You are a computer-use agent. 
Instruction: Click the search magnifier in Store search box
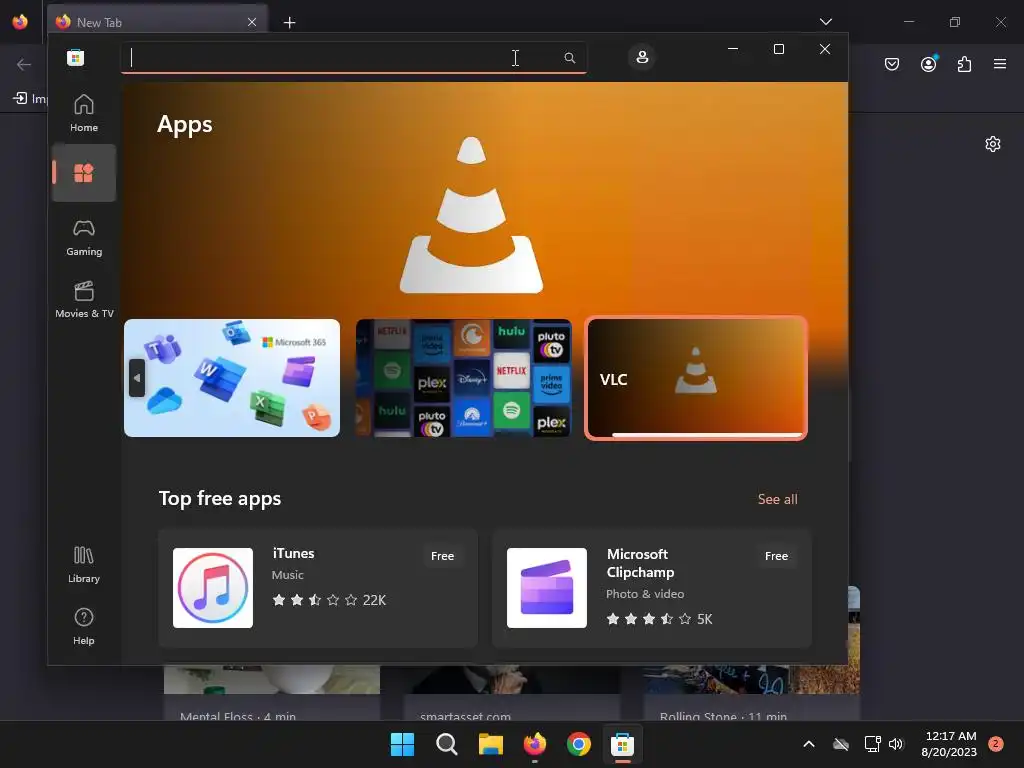(x=569, y=58)
